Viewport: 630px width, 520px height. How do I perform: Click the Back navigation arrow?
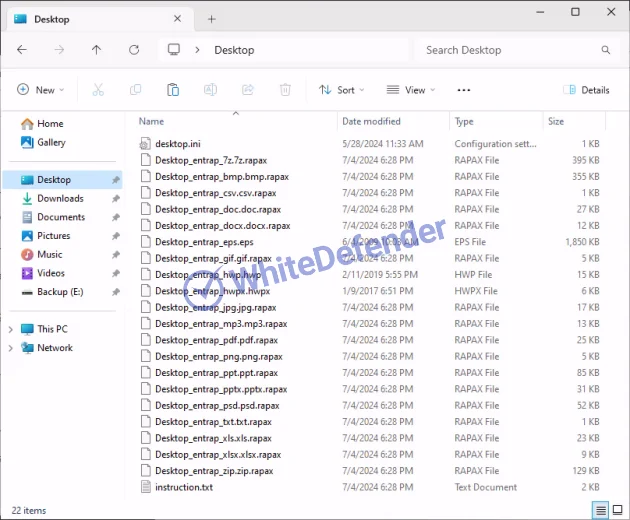tap(22, 50)
